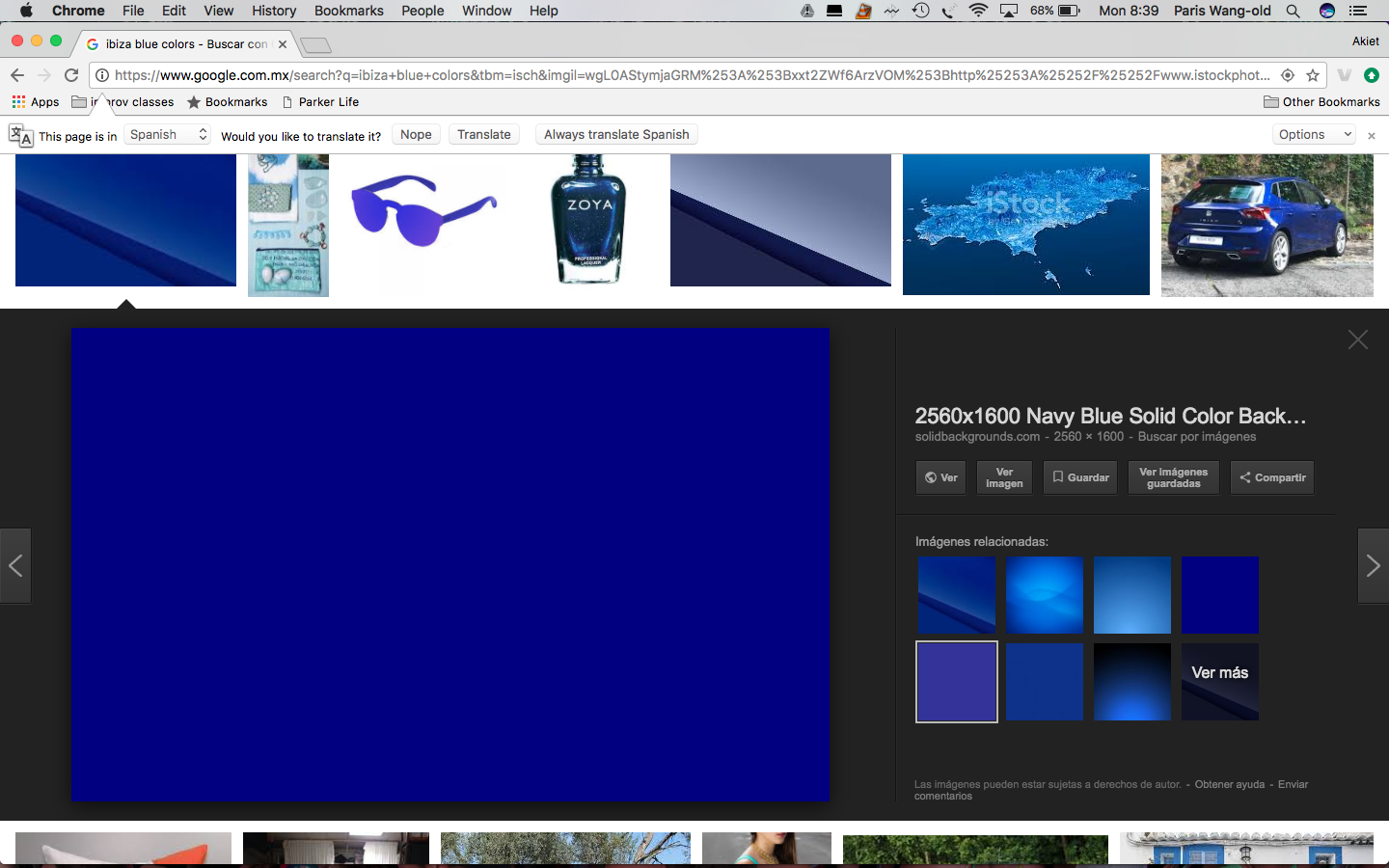
Task: Go to next image with right arrow
Action: click(1373, 566)
